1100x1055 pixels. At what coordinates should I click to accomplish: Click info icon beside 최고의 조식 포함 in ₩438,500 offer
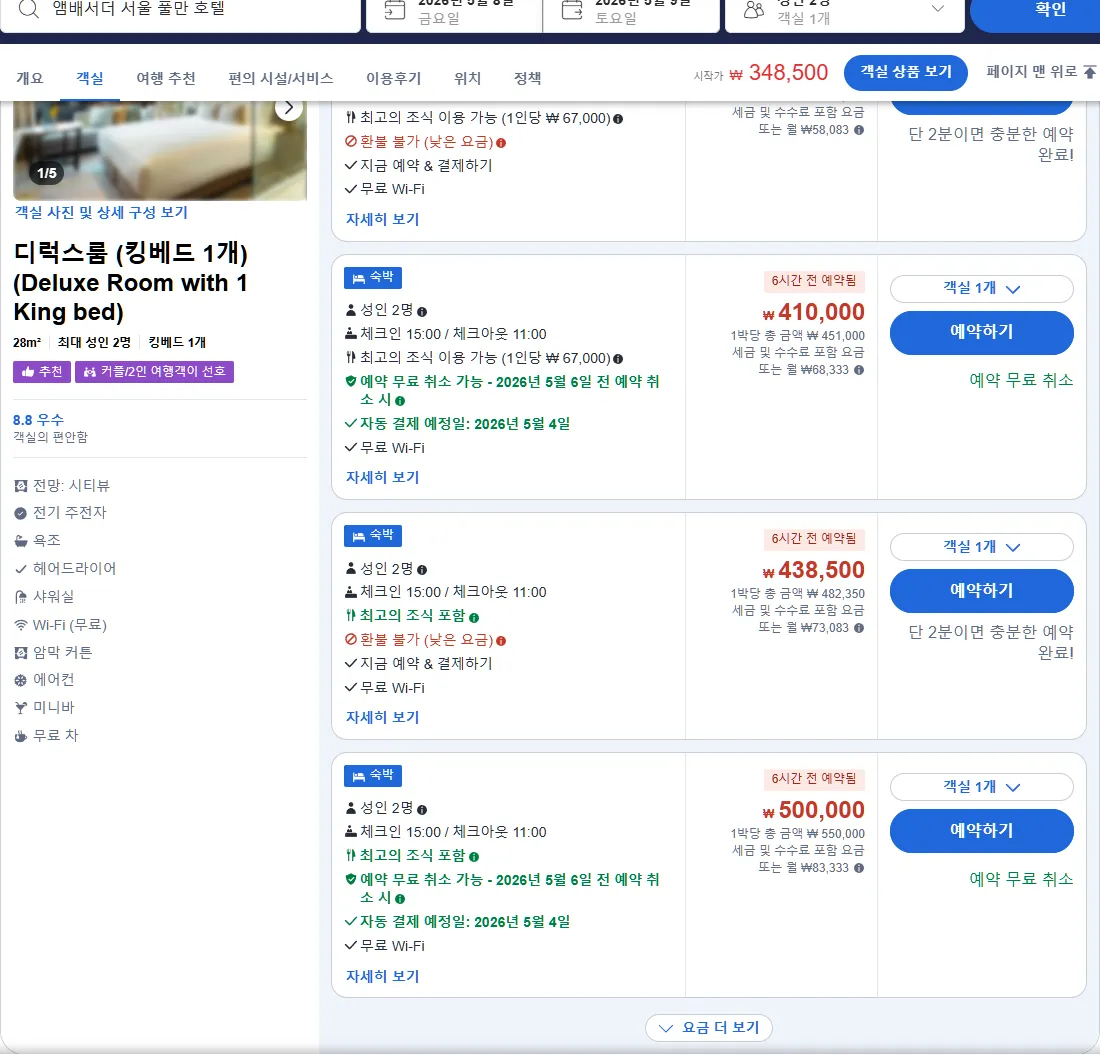click(x=474, y=617)
